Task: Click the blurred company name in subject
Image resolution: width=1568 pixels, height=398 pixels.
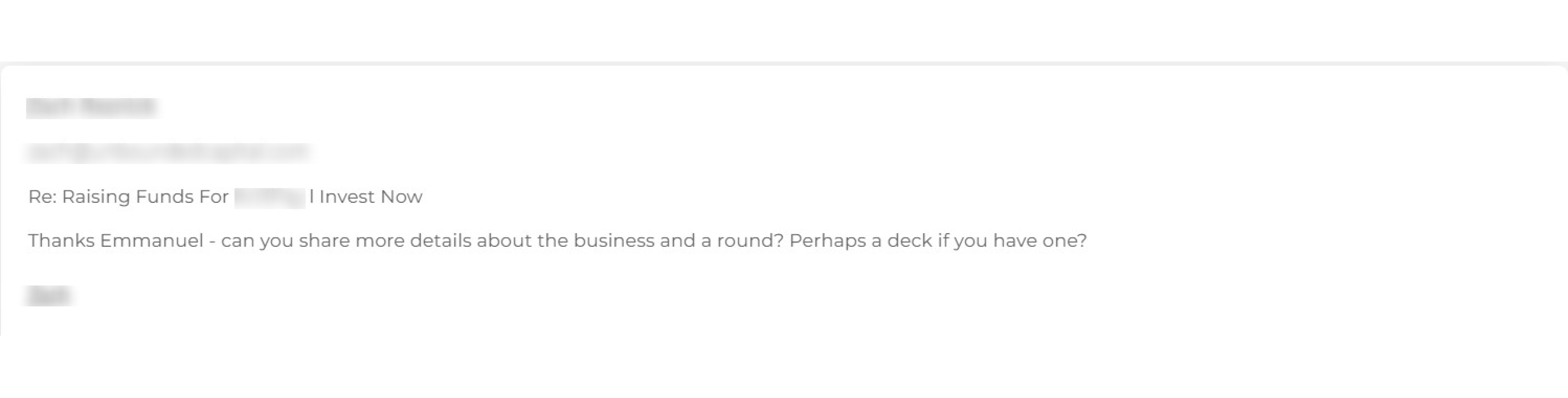Action: tap(270, 198)
